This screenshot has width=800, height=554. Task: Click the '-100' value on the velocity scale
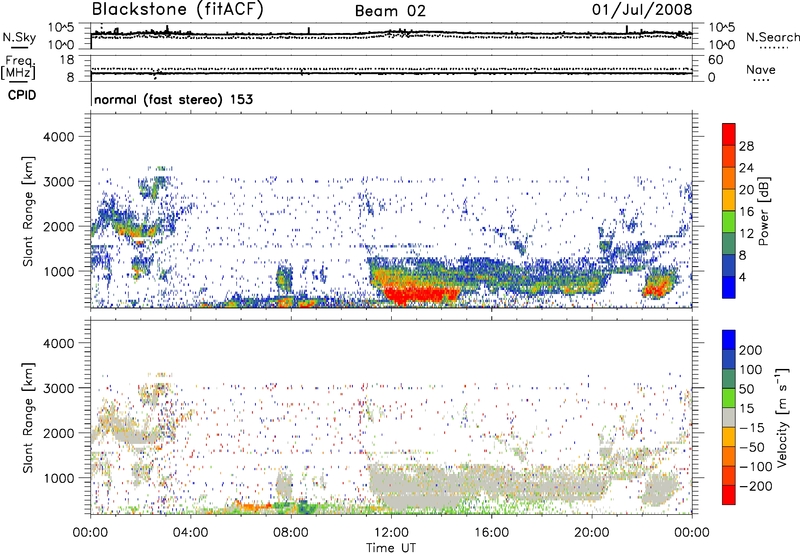(756, 467)
